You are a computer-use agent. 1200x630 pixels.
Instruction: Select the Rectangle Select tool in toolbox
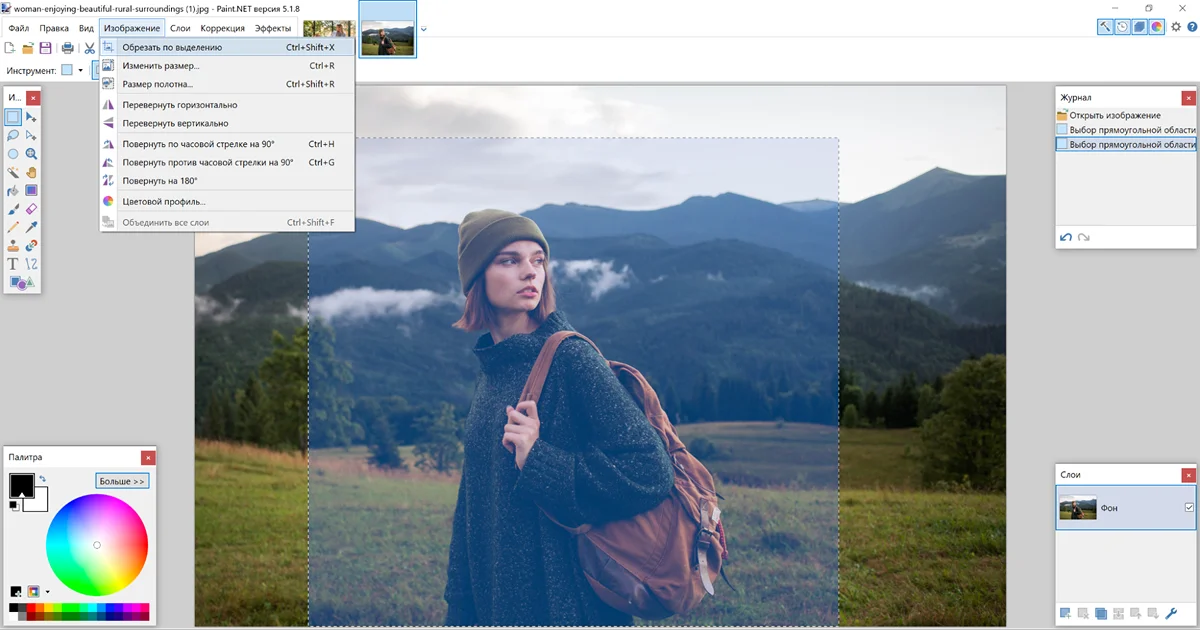pos(13,117)
